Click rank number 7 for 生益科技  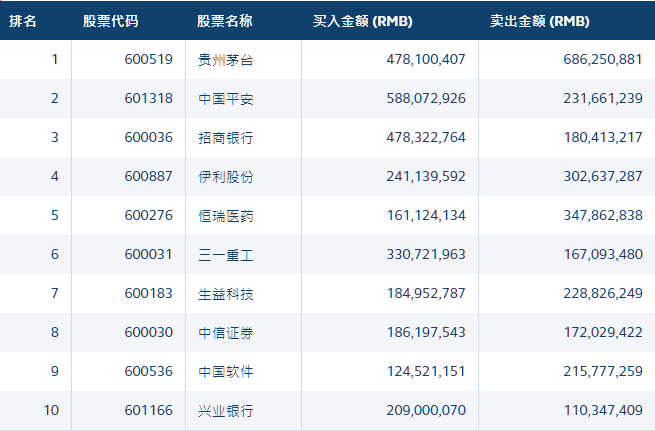click(x=55, y=293)
